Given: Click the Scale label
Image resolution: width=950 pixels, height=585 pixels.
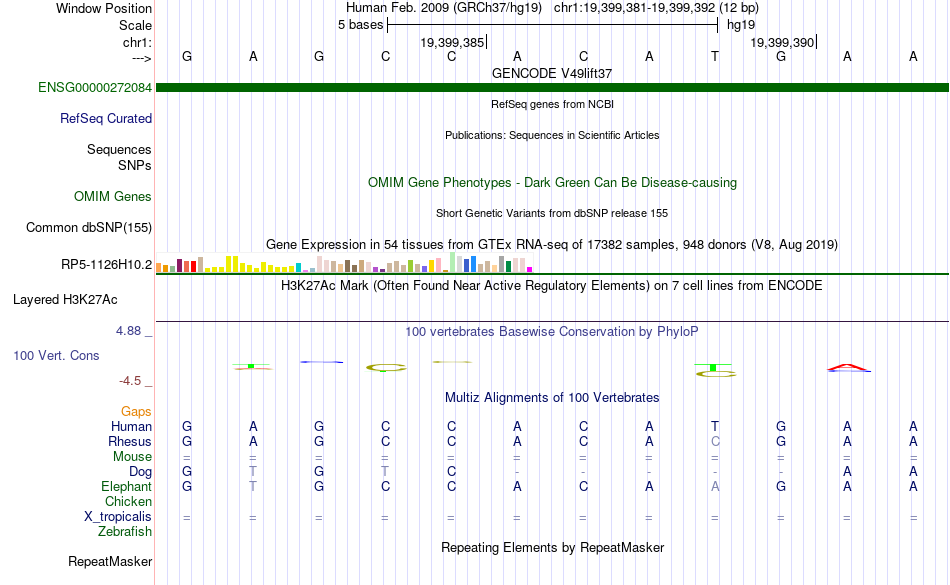Looking at the screenshot, I should [x=135, y=25].
